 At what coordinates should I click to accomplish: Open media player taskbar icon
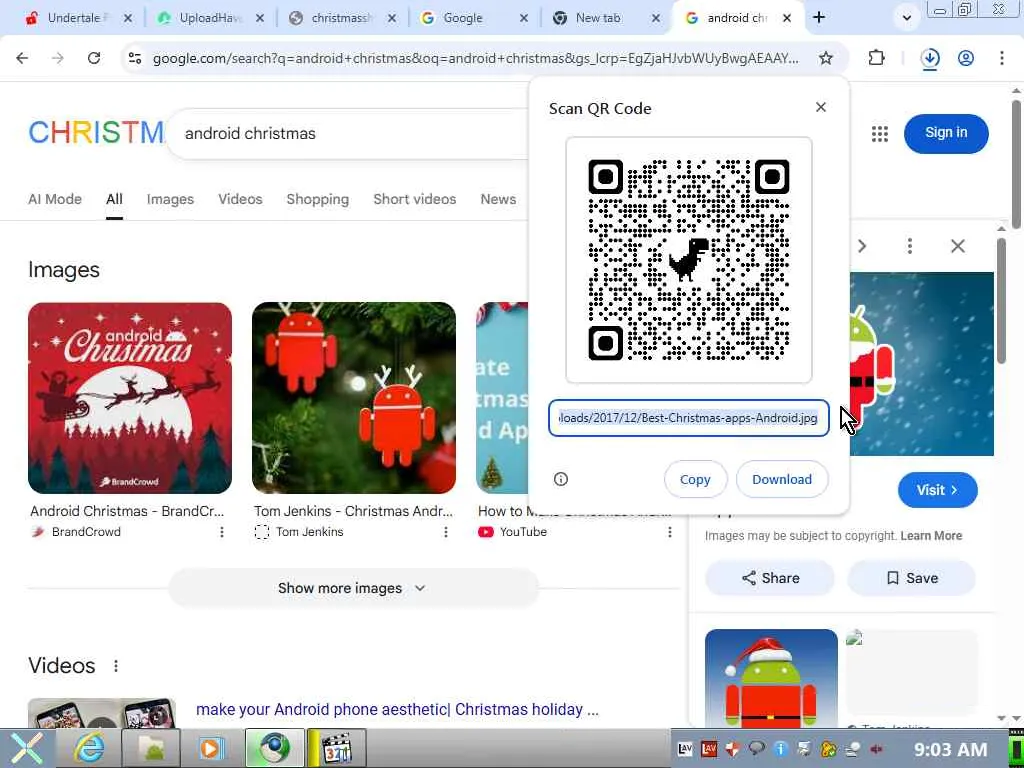[x=211, y=748]
